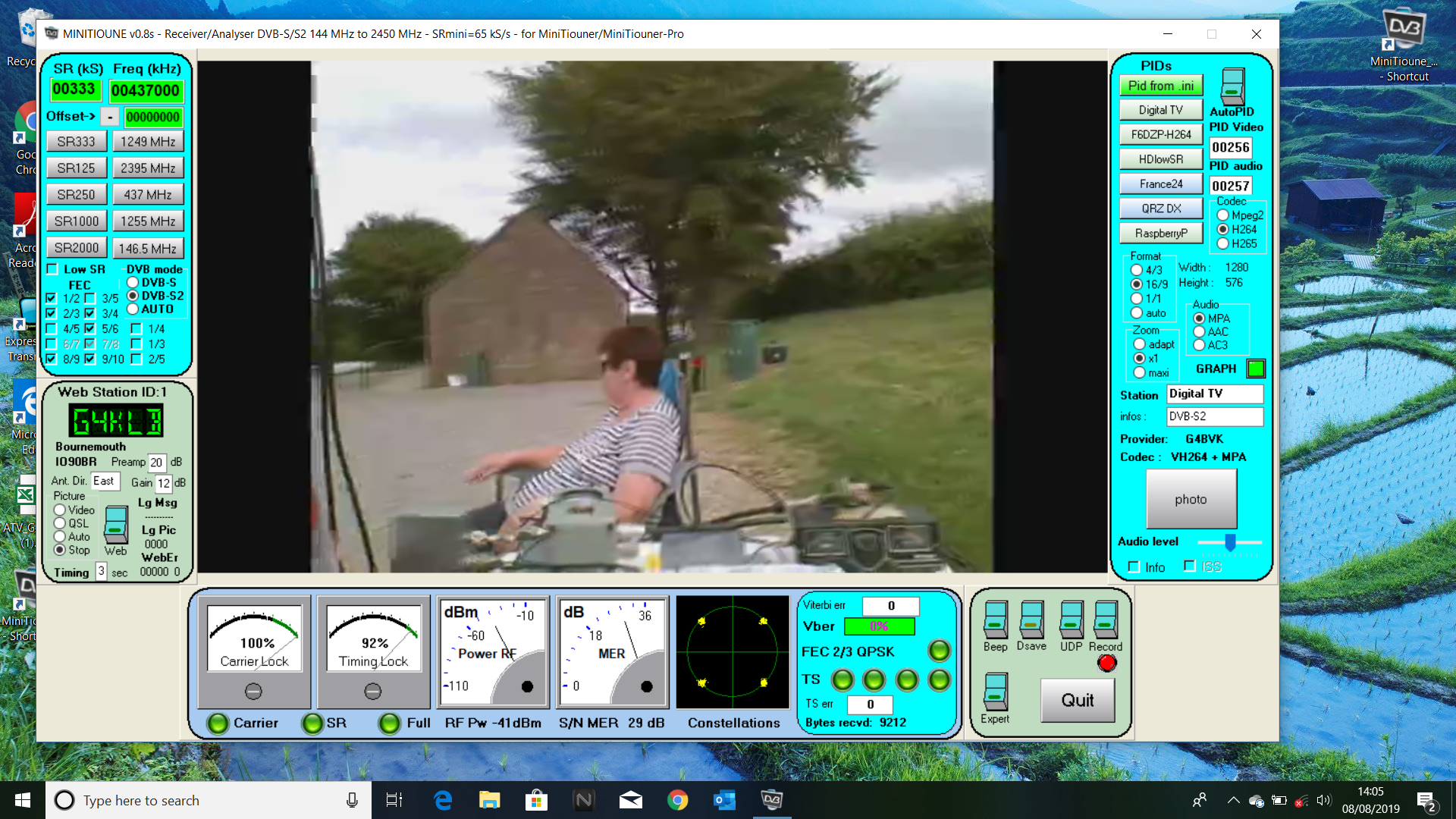Load the France24 PID preset
The width and height of the screenshot is (1456, 819).
1160,184
